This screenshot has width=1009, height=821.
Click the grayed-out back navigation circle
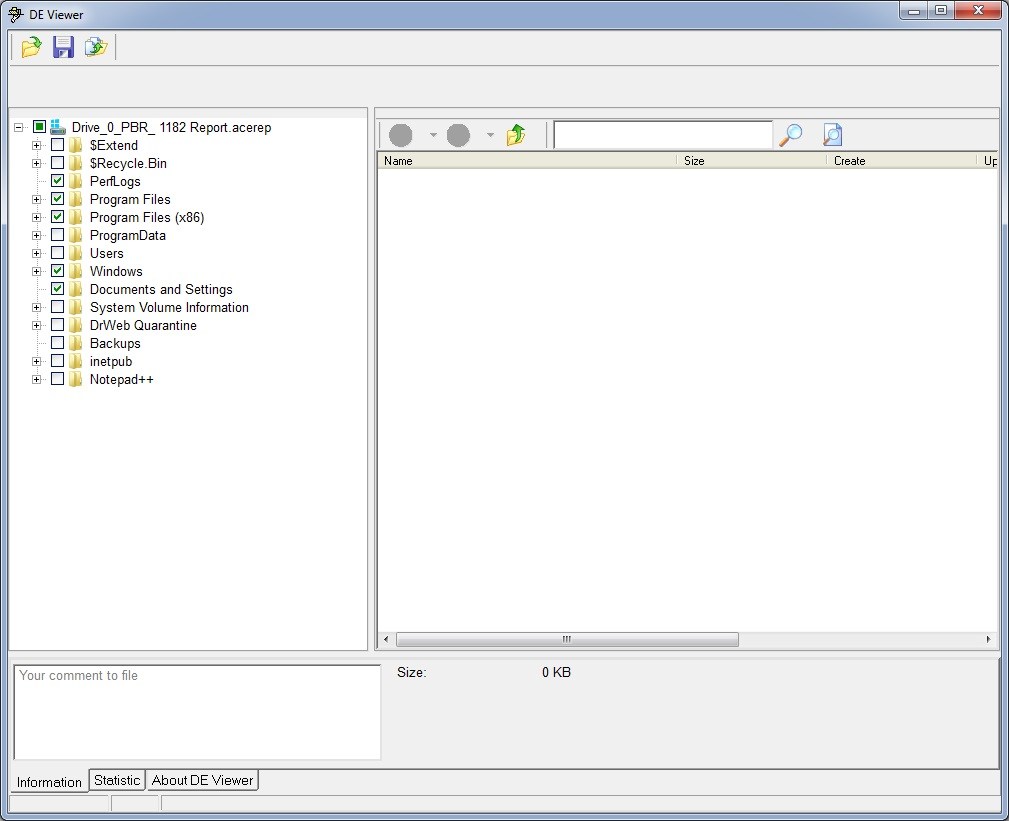[x=401, y=135]
